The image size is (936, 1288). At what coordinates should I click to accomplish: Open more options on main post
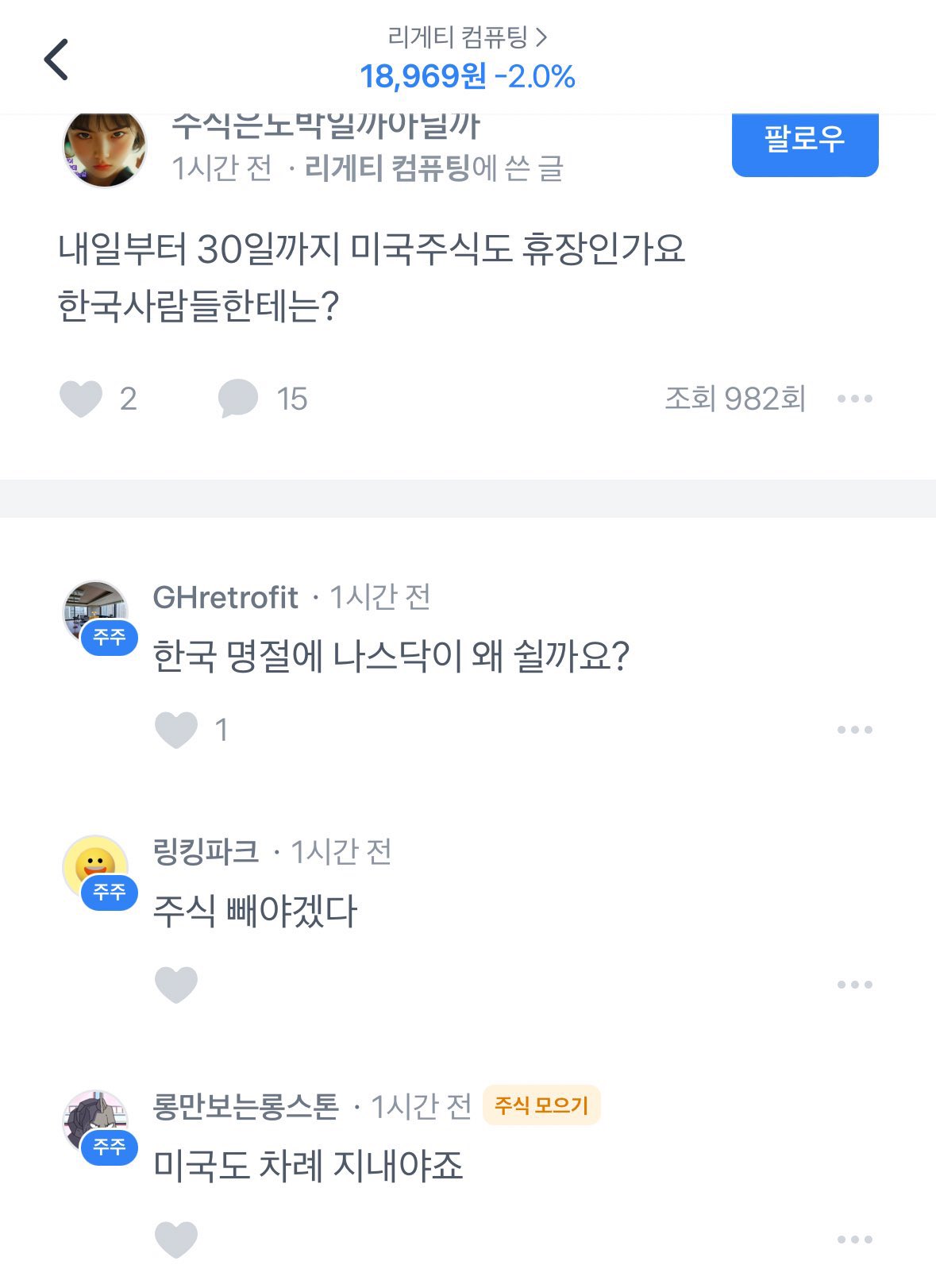(855, 399)
